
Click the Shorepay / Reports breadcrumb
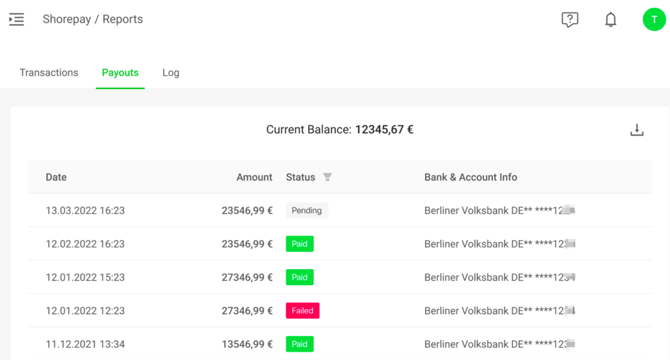[93, 19]
